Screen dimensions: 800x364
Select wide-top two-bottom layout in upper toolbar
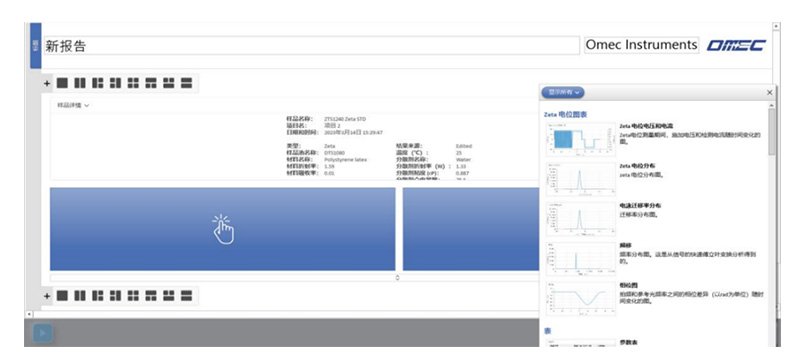pos(151,83)
